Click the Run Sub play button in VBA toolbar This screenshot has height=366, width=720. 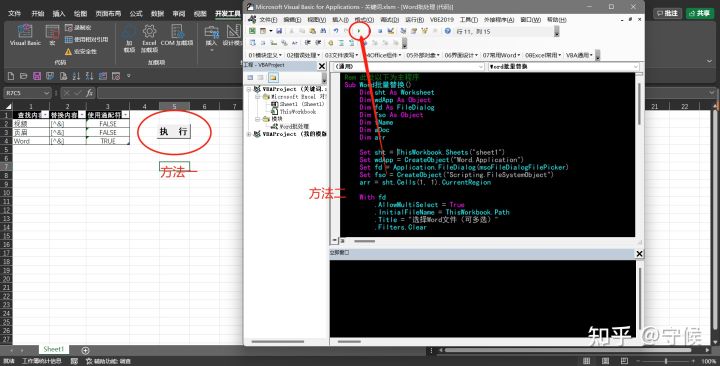(359, 31)
